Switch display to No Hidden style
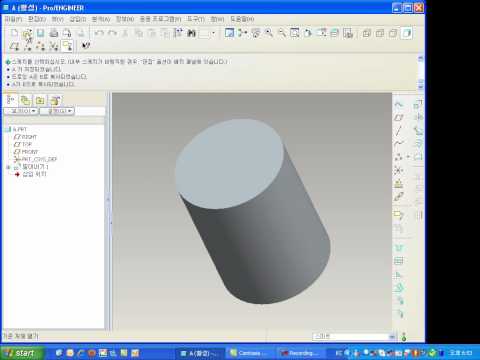This screenshot has width=480, height=360. pos(393,33)
